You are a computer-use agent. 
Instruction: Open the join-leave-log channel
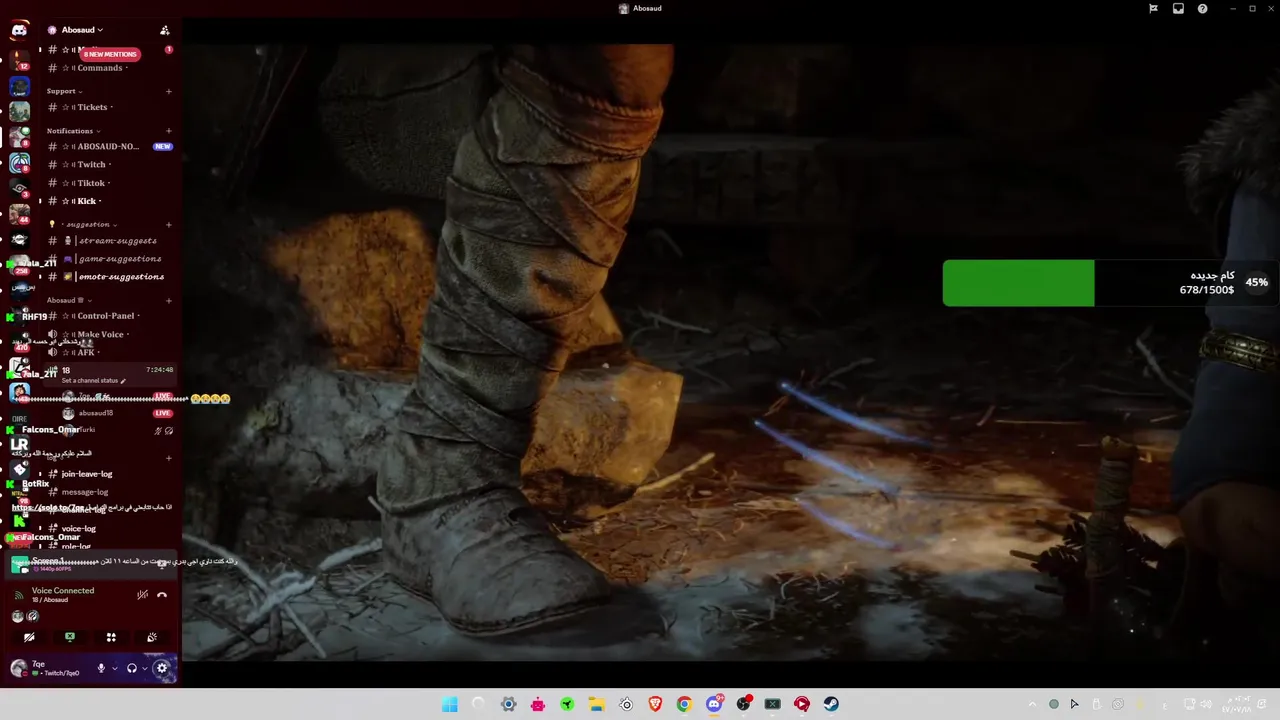pyautogui.click(x=87, y=474)
